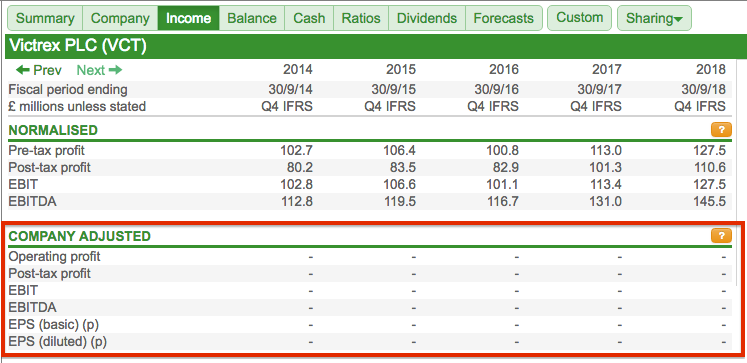747x363 pixels.
Task: Click the Pre-tax profit value 102.7
Action: tap(297, 151)
